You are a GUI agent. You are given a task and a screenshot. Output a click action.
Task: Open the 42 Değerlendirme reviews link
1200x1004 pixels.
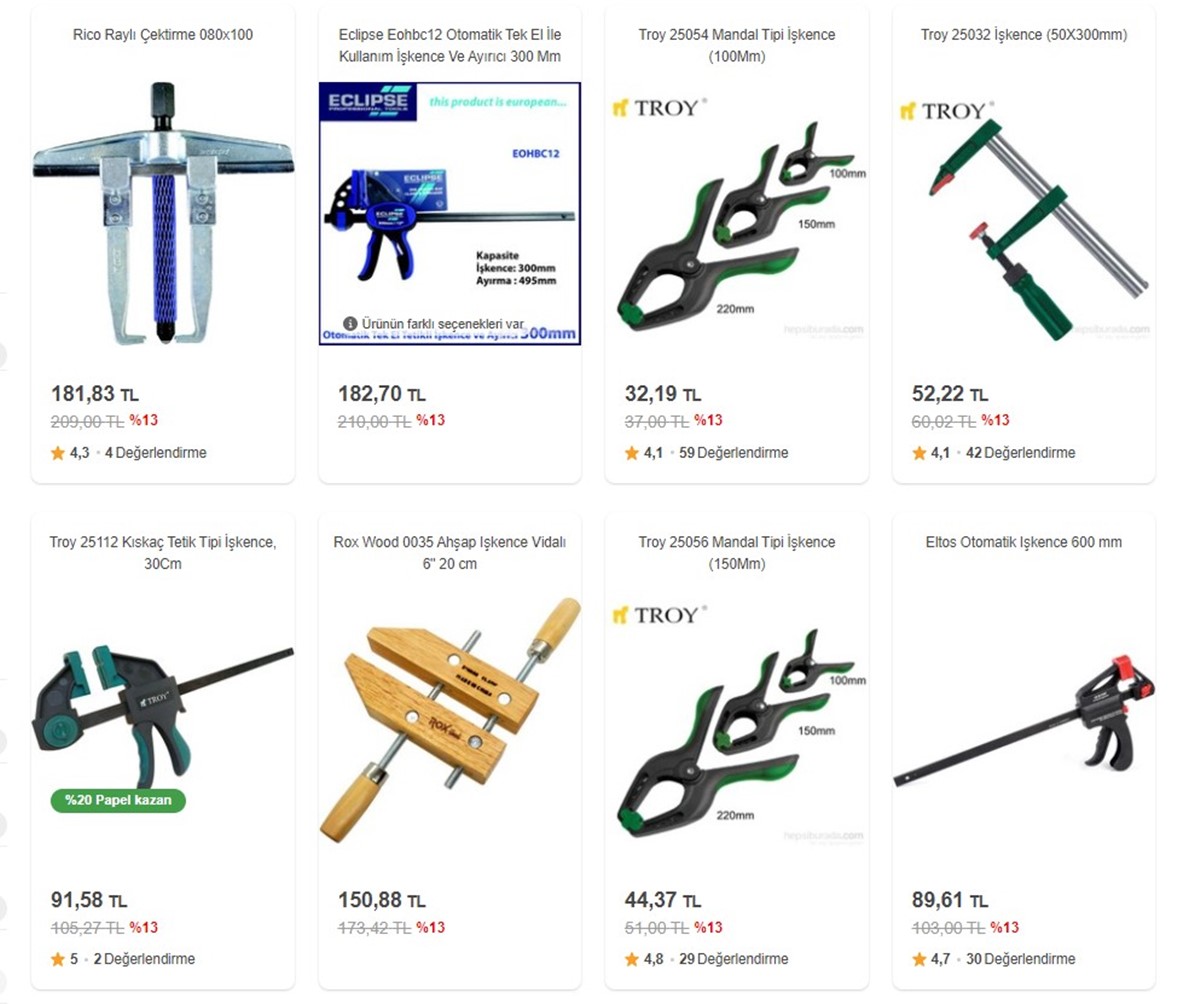(1020, 453)
